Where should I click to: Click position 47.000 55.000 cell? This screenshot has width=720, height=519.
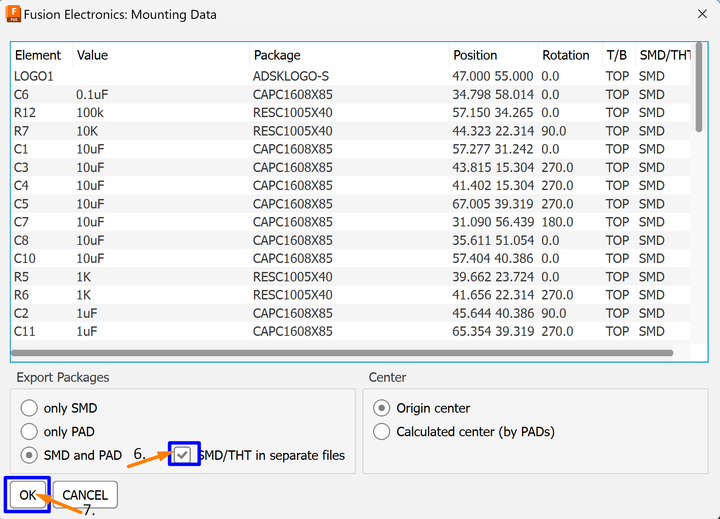click(493, 76)
